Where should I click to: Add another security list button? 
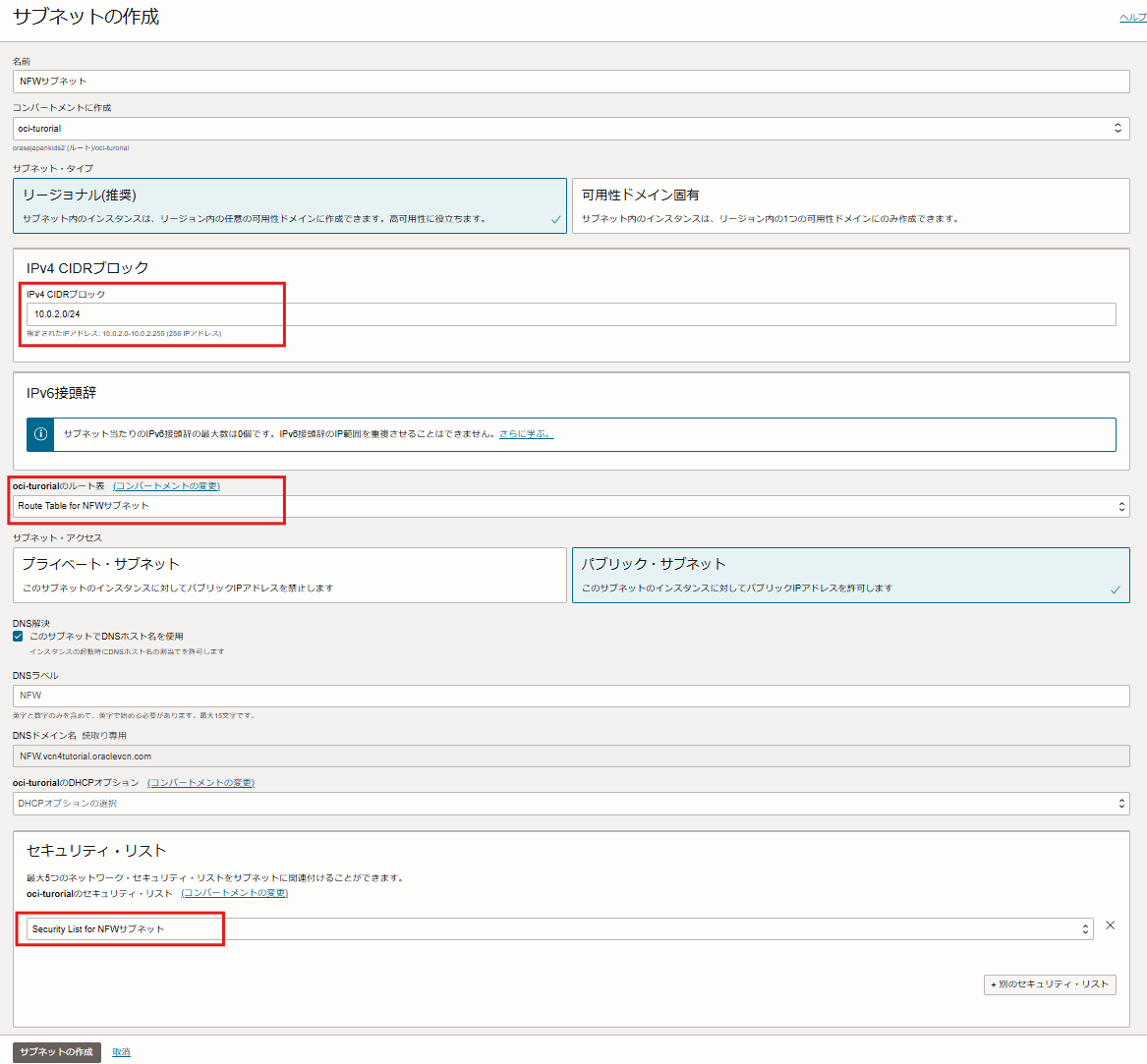coord(1049,984)
